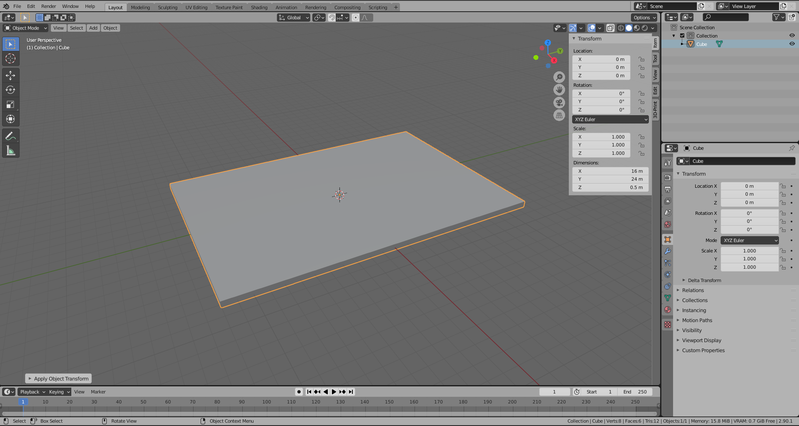This screenshot has height=426, width=799.
Task: Toggle Collection visibility eye in outliner
Action: pos(792,36)
